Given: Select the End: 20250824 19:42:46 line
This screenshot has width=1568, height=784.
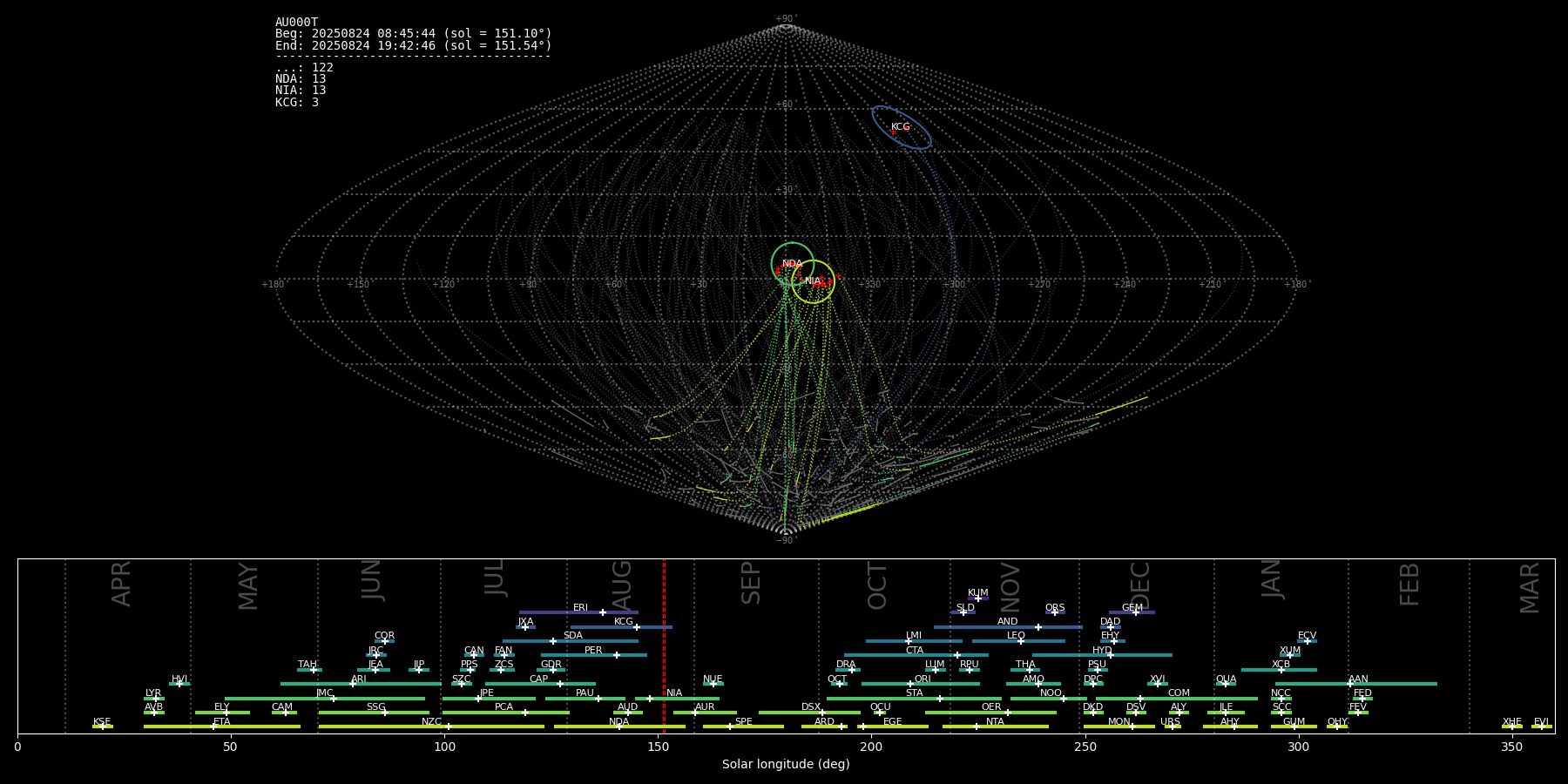Looking at the screenshot, I should (x=414, y=45).
